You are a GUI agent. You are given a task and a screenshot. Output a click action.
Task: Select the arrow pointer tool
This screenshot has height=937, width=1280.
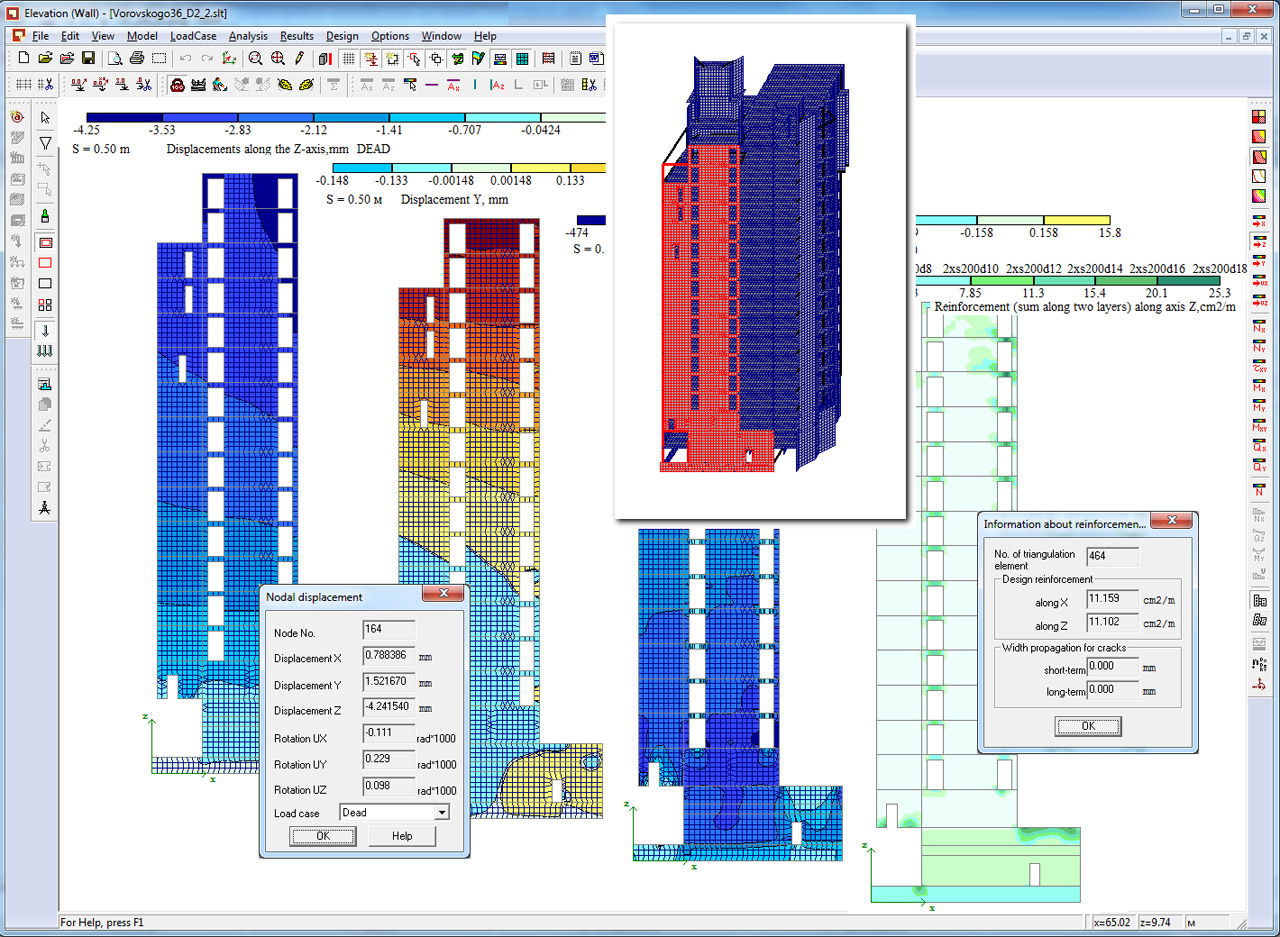45,118
